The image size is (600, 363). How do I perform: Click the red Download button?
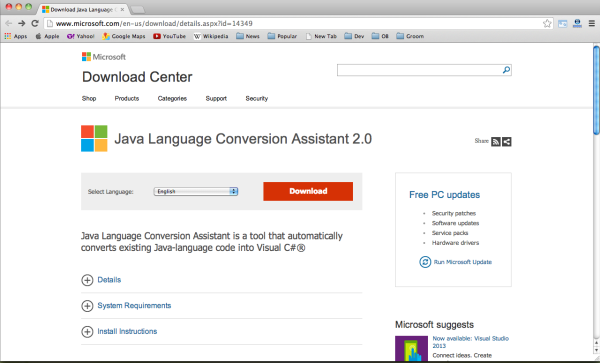[x=308, y=191]
